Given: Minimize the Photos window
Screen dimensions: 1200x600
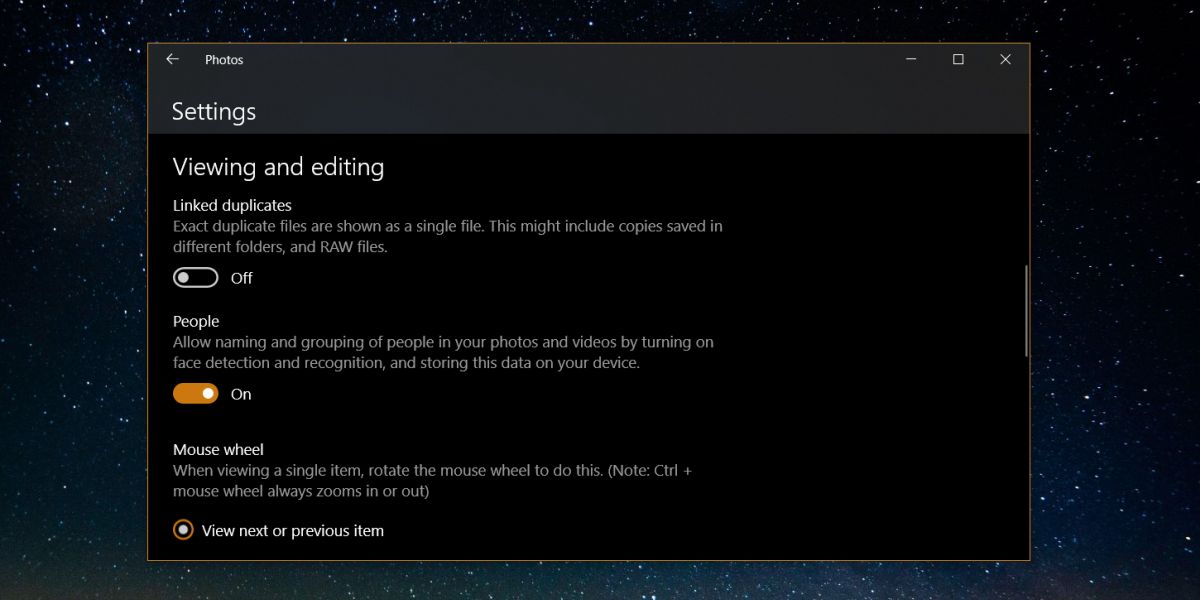Looking at the screenshot, I should pos(911,60).
